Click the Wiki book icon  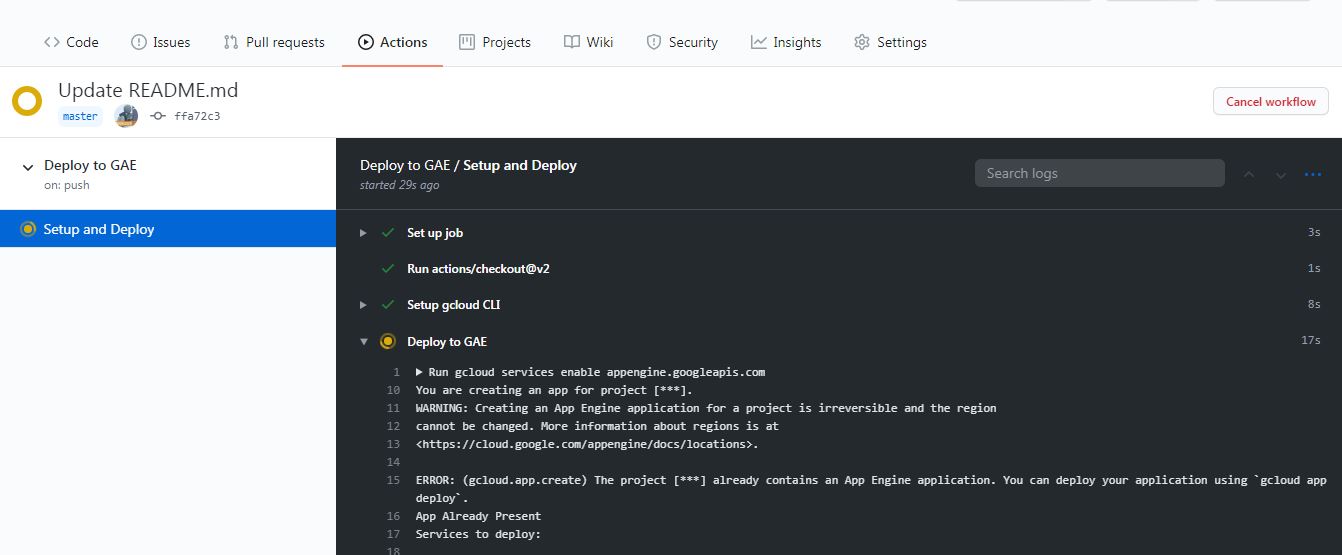point(571,42)
